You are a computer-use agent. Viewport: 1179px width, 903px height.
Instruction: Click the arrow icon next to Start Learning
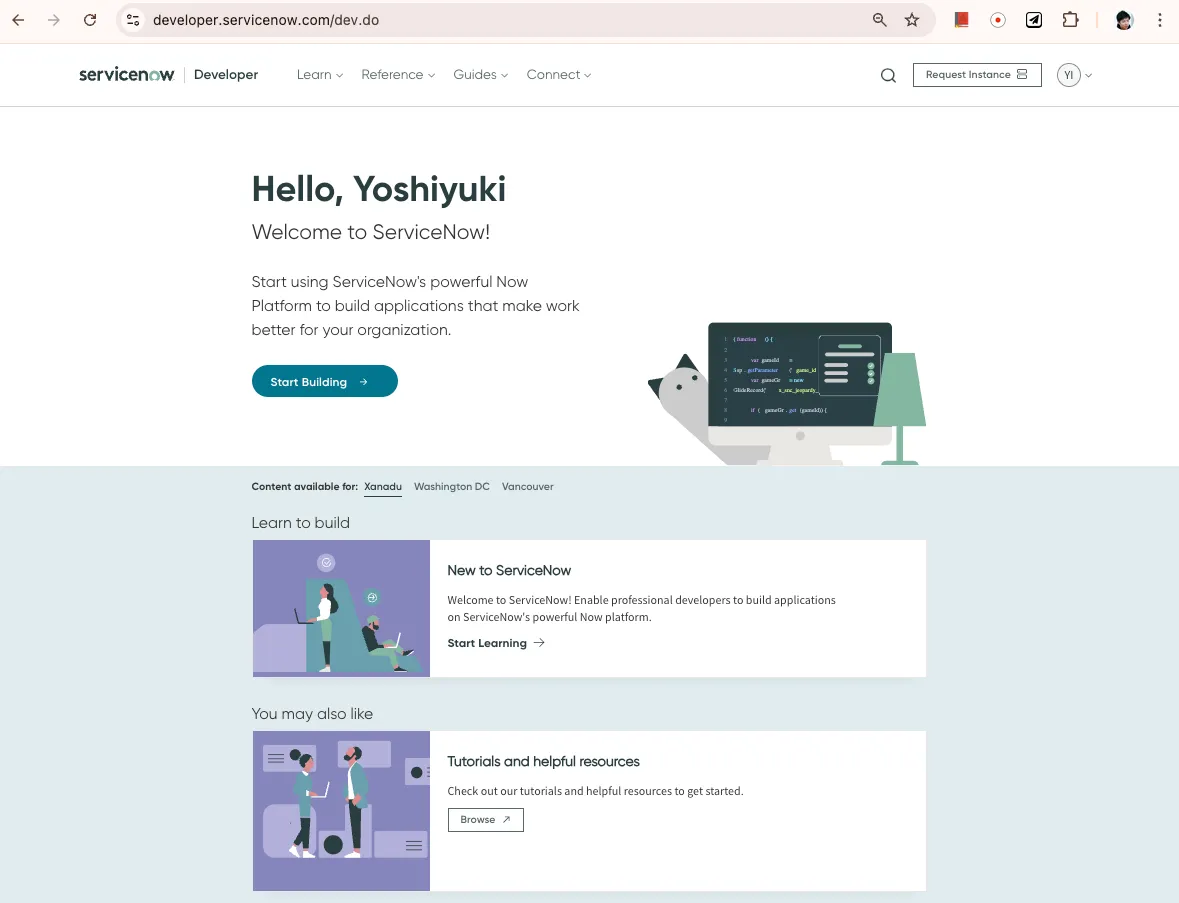click(539, 643)
